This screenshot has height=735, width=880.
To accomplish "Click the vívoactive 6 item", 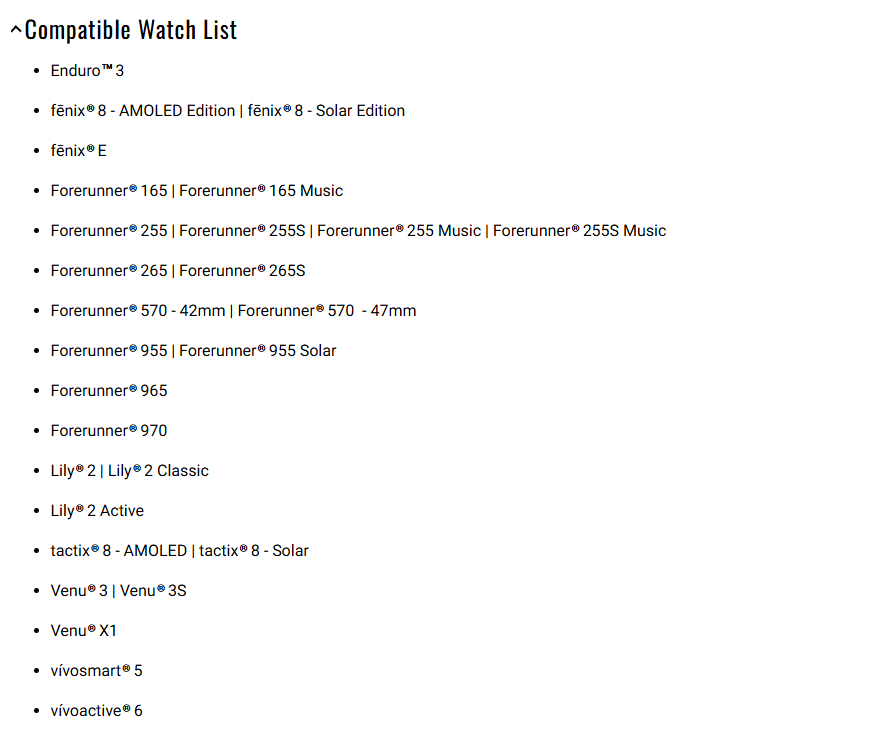I will 97,711.
